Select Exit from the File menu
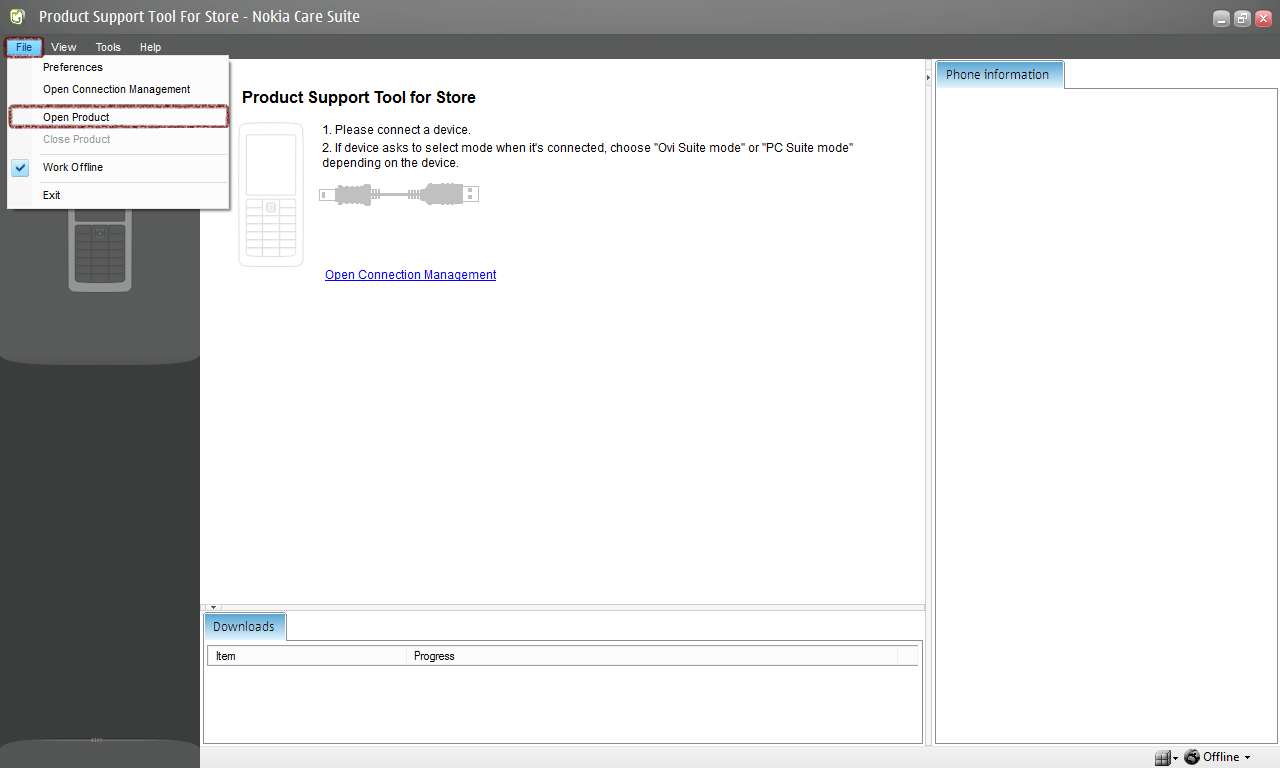This screenshot has height=768, width=1280. click(52, 195)
